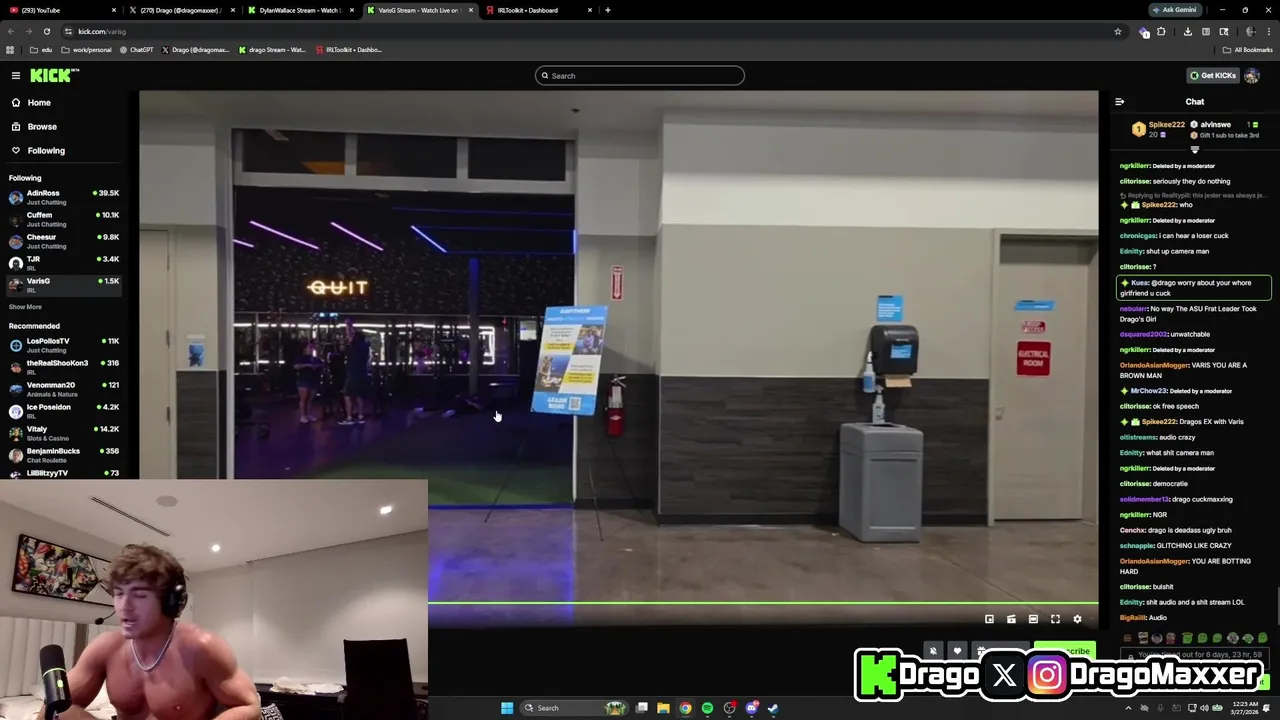Open ChatGPT bookmark

coord(137,50)
